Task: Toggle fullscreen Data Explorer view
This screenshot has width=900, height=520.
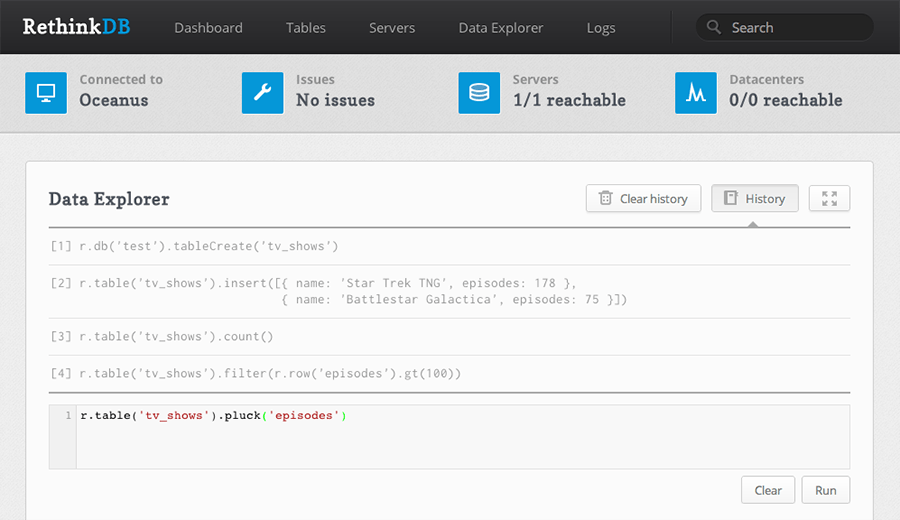Action: tap(829, 198)
